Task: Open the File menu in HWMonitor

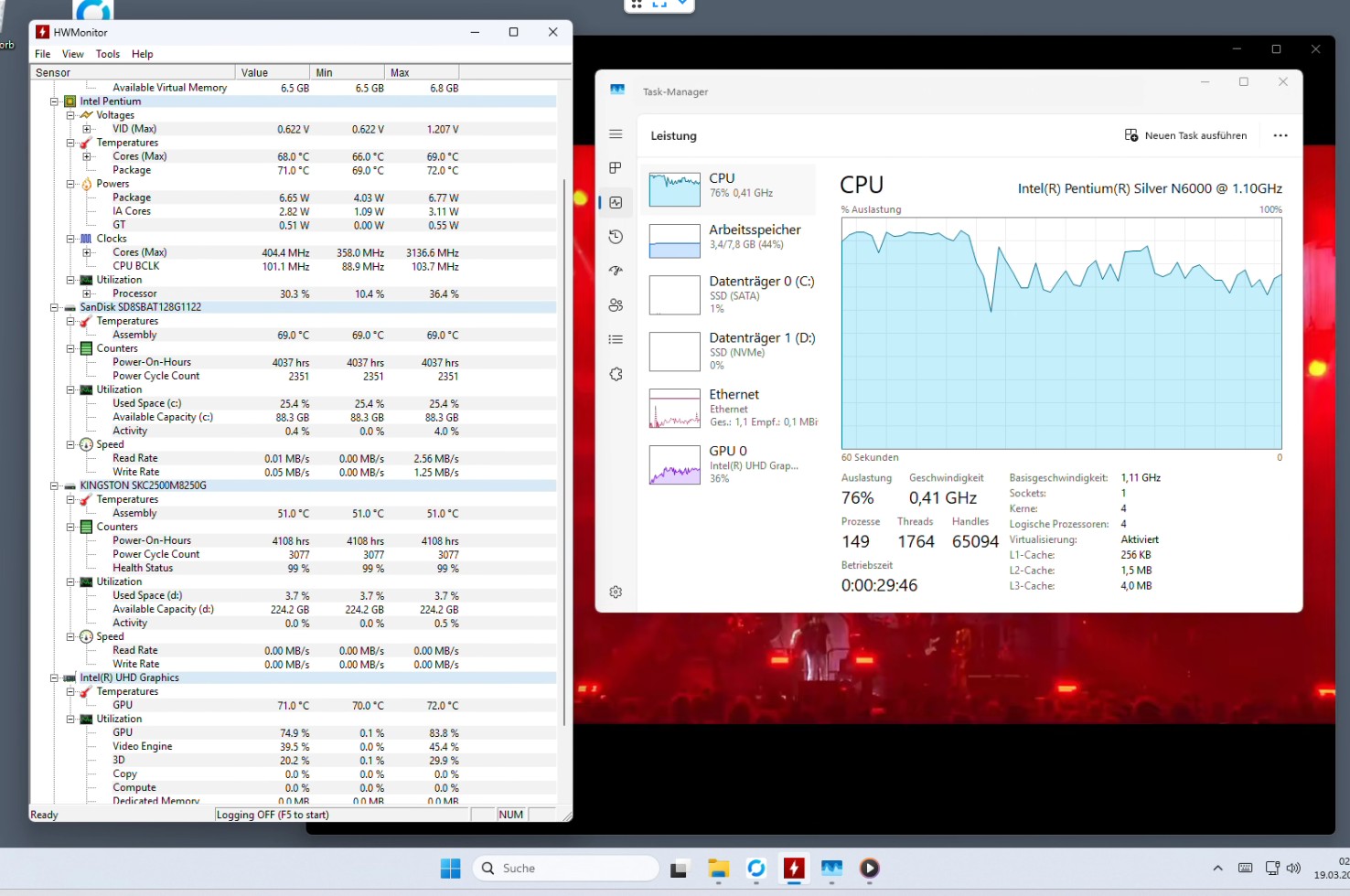Action: click(42, 54)
